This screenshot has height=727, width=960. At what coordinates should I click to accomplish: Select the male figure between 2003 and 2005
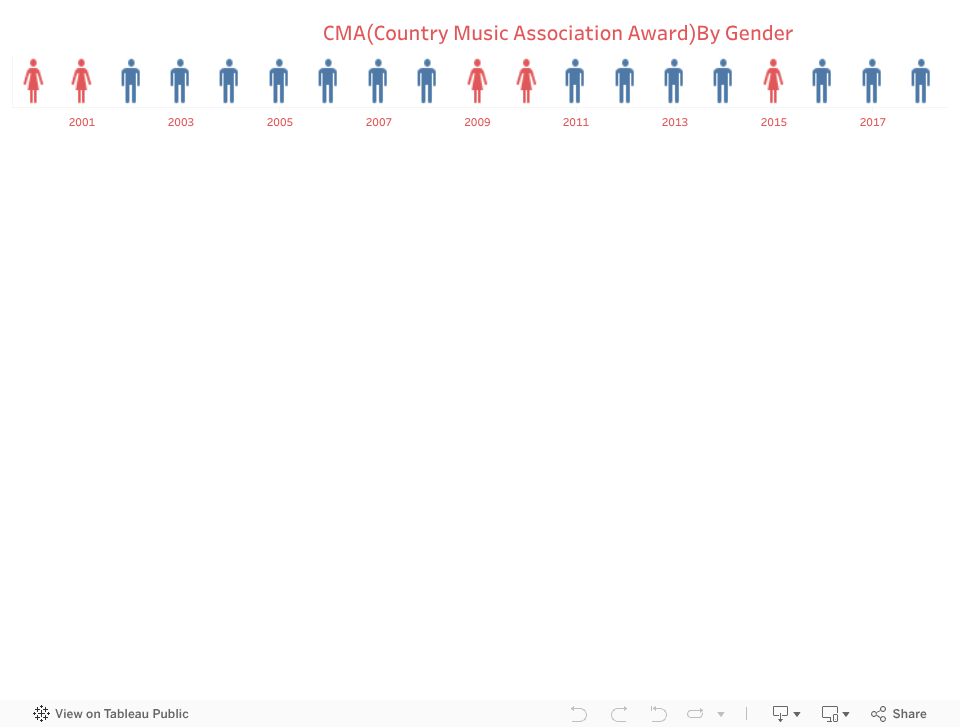click(229, 81)
